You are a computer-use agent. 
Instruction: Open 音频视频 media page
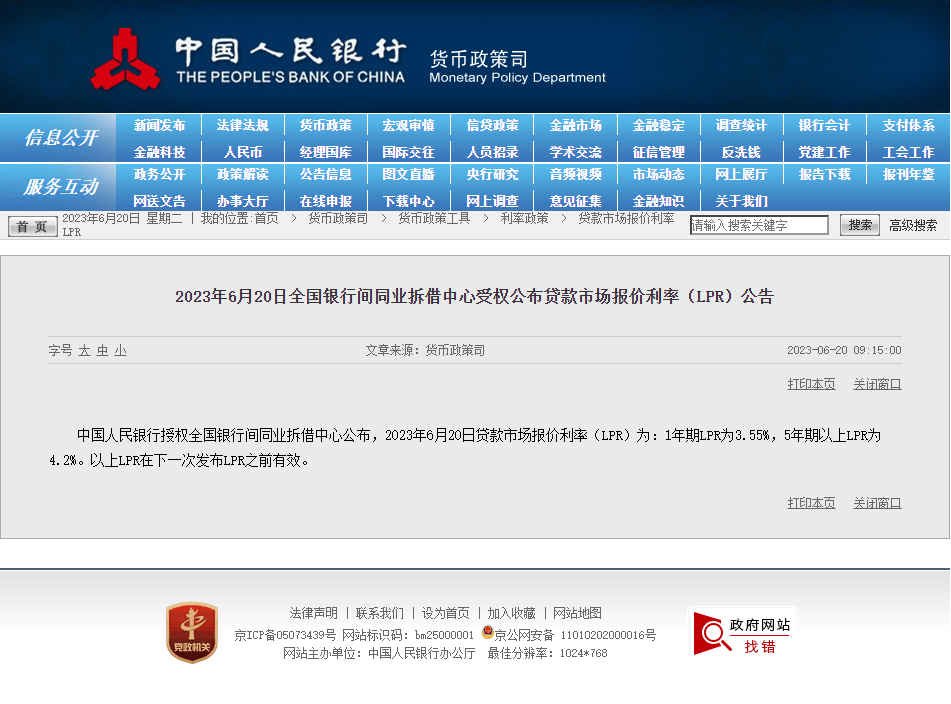(576, 175)
